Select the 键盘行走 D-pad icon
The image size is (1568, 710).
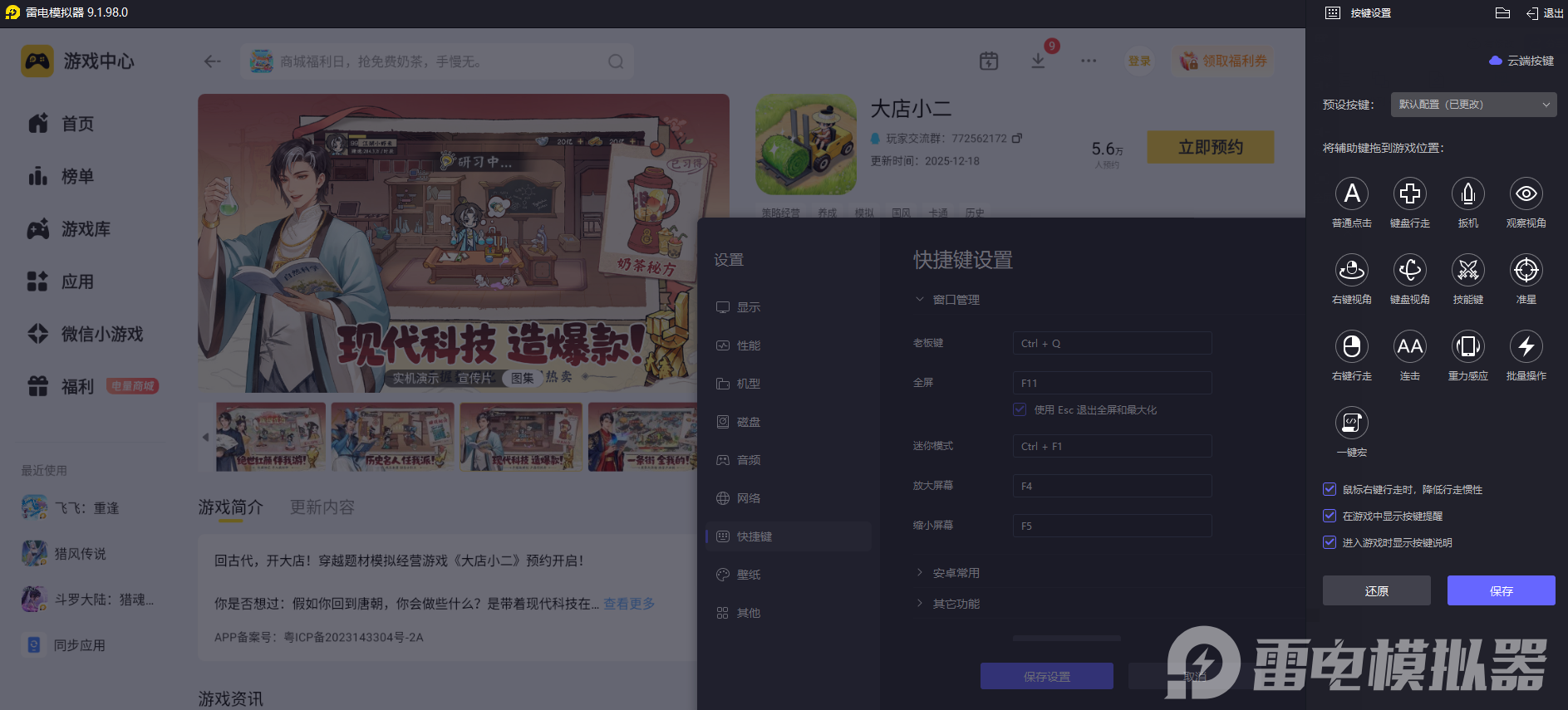click(1409, 194)
